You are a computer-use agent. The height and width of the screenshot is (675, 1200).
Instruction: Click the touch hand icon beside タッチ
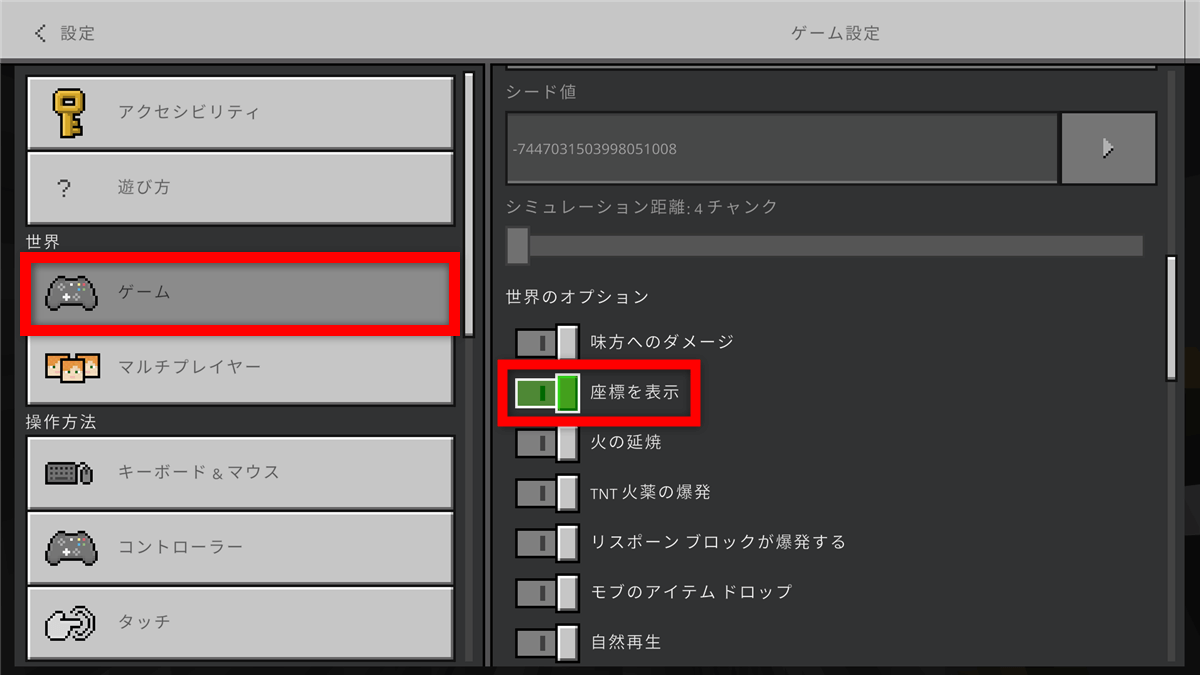click(x=72, y=622)
